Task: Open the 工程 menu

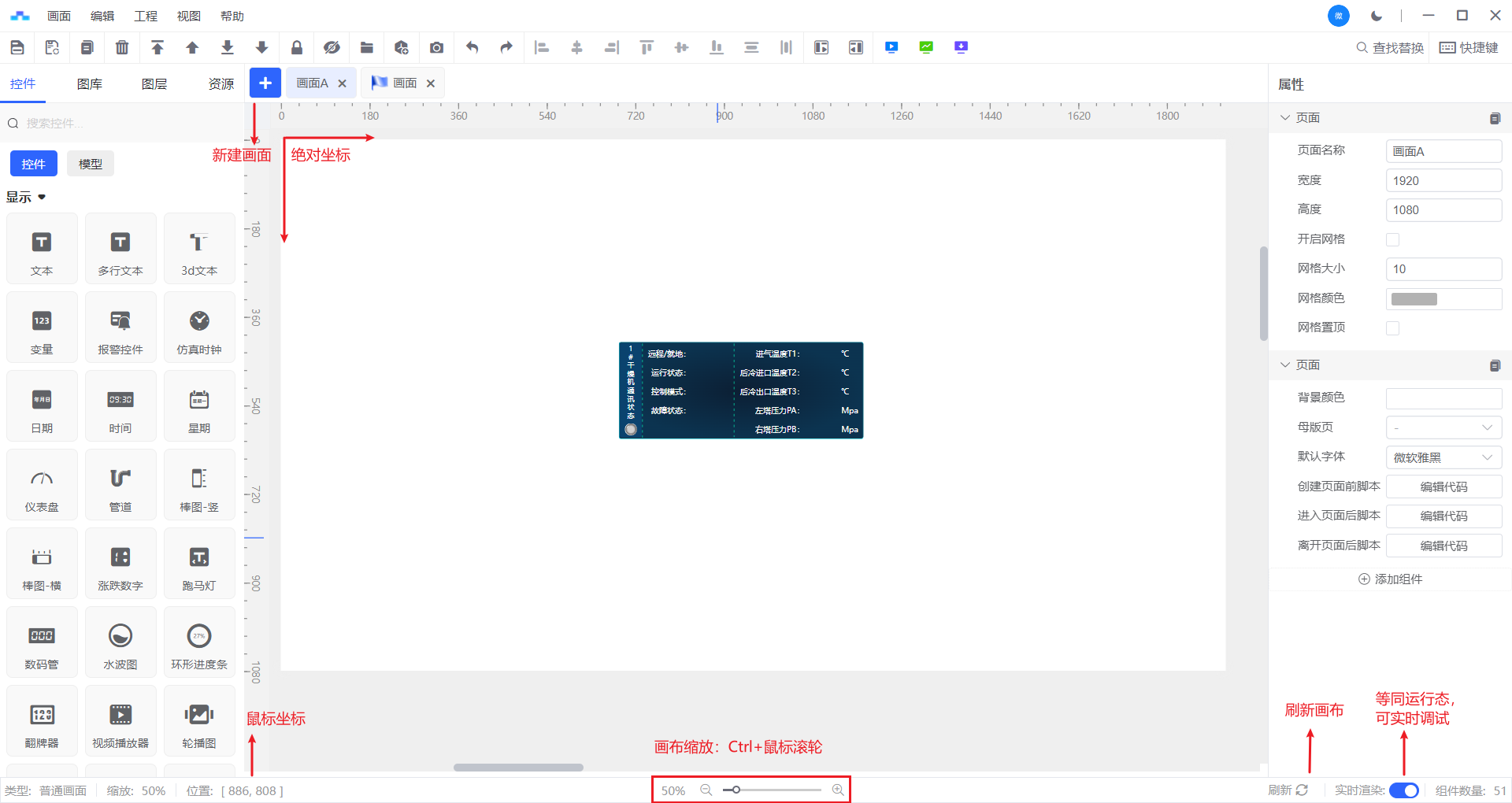Action: (x=146, y=16)
